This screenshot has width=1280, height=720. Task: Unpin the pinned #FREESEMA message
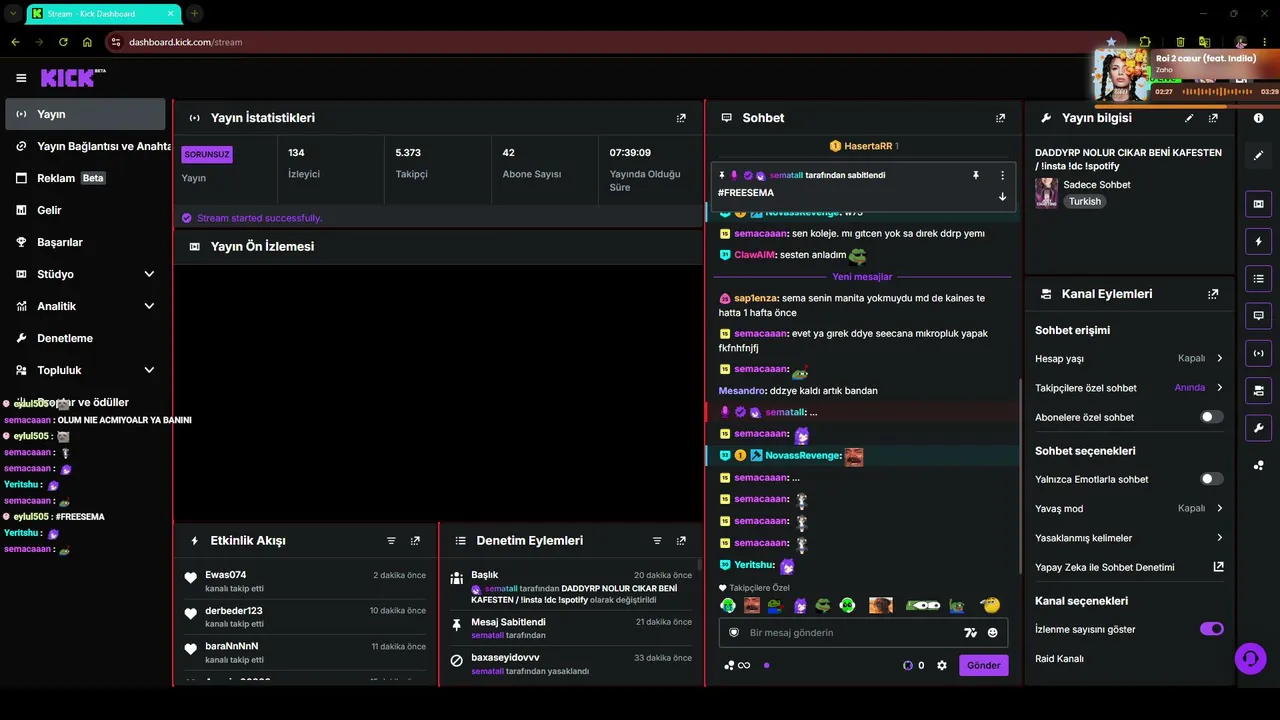point(976,175)
